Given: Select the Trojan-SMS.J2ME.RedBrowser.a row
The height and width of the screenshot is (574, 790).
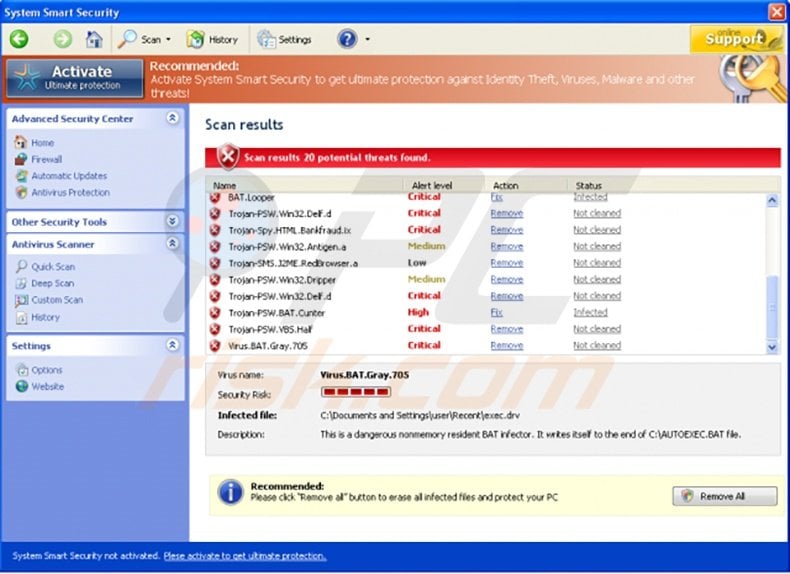Looking at the screenshot, I should (x=486, y=263).
